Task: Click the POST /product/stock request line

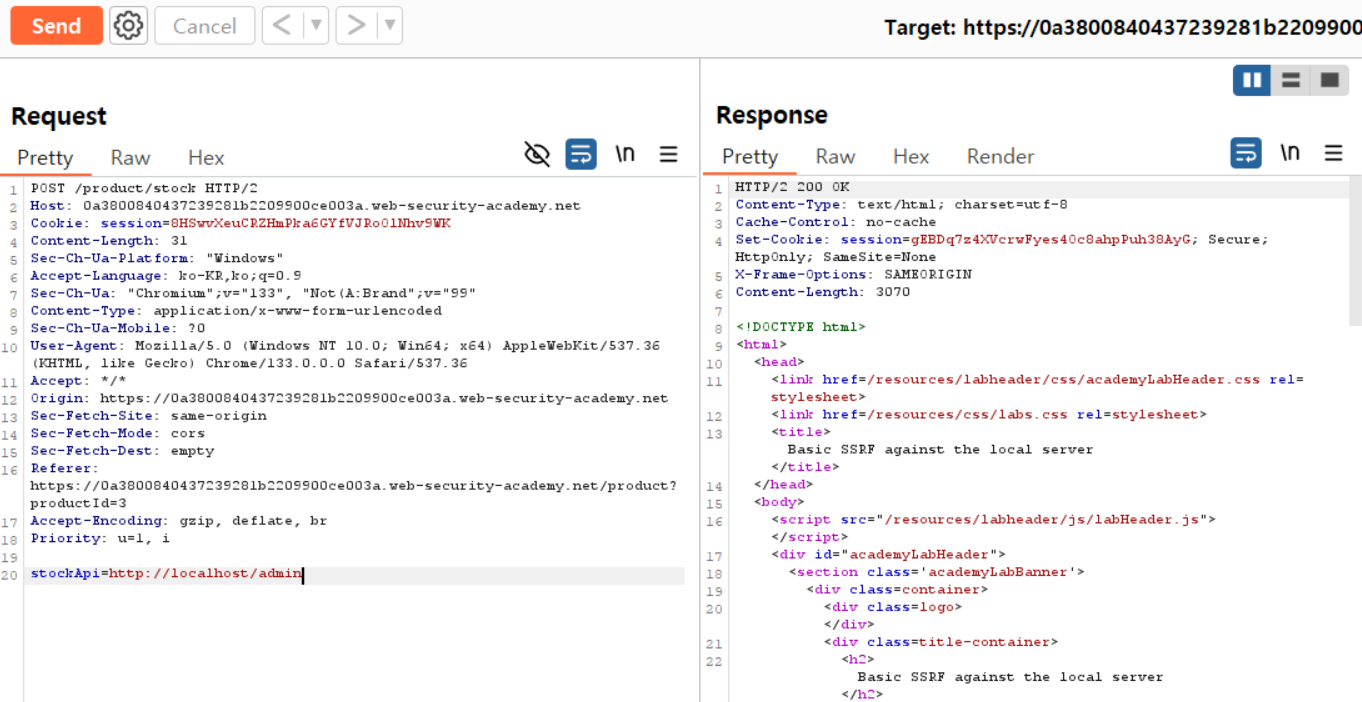Action: pyautogui.click(x=144, y=188)
